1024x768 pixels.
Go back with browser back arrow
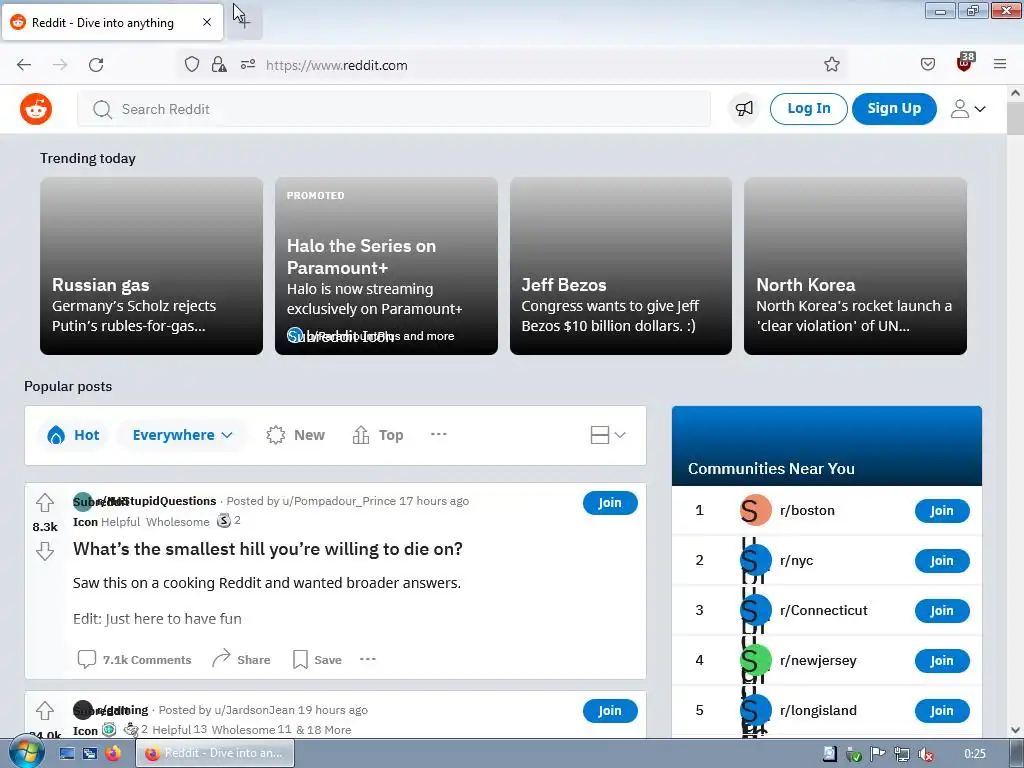(x=24, y=65)
